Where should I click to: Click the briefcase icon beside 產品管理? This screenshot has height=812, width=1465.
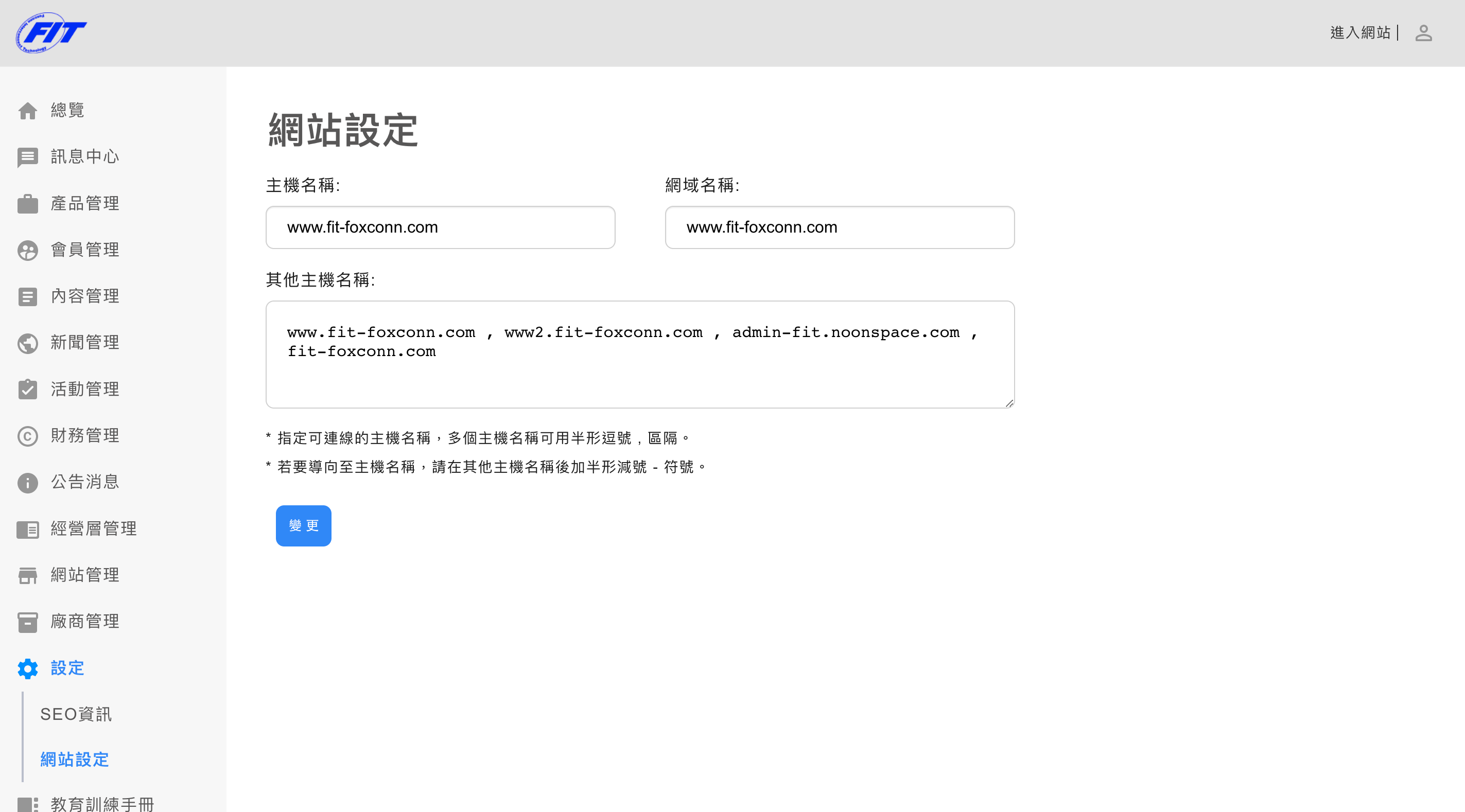click(x=27, y=204)
